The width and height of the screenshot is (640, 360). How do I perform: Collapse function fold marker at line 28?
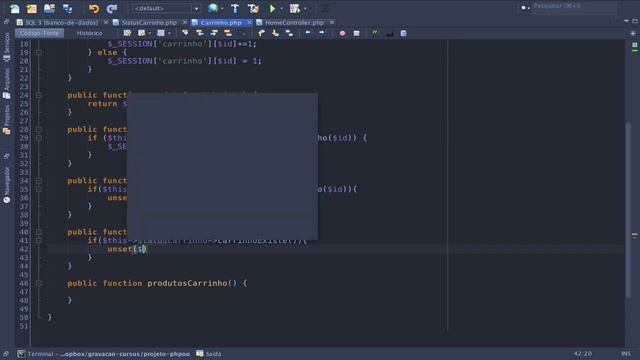39,129
